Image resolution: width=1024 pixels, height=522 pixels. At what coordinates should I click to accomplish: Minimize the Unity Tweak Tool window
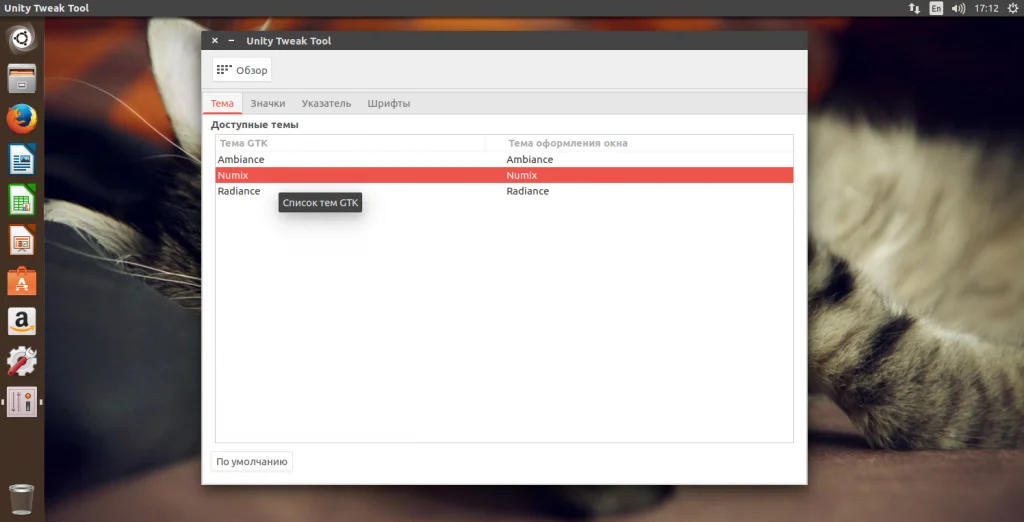(231, 41)
